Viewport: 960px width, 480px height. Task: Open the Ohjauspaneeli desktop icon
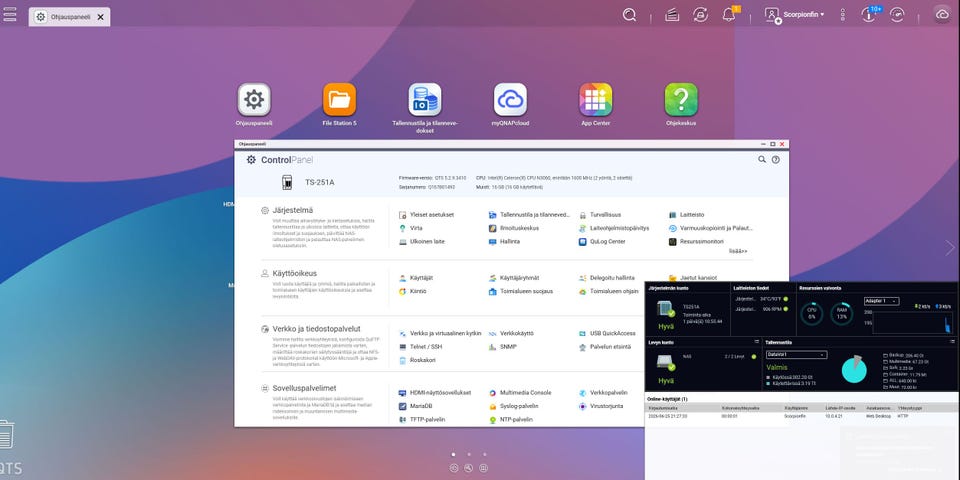254,100
